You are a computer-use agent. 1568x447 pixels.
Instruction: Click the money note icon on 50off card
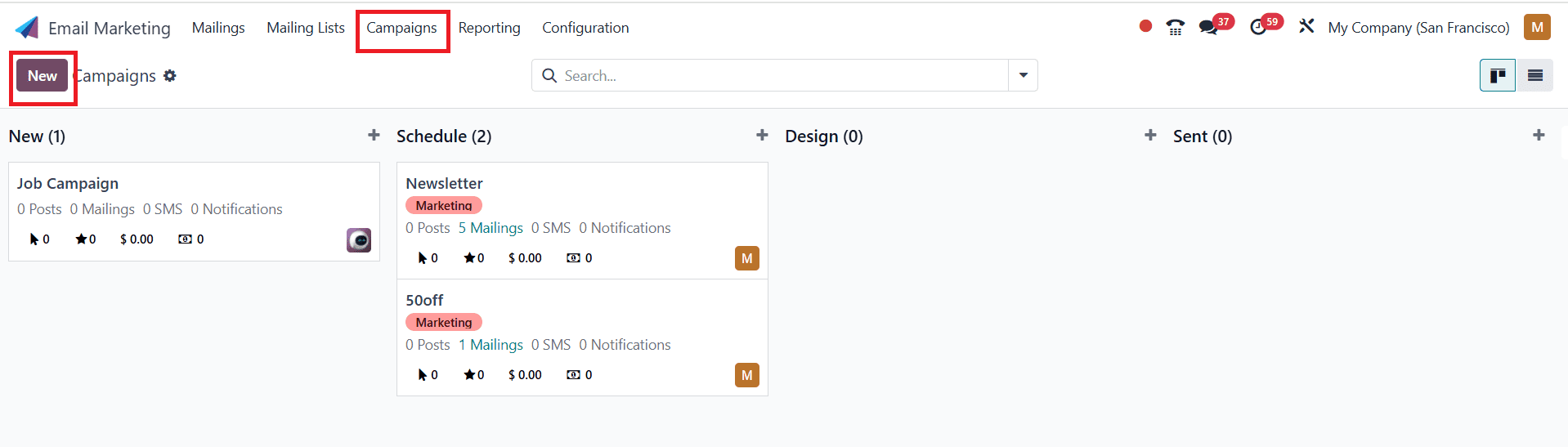point(574,375)
